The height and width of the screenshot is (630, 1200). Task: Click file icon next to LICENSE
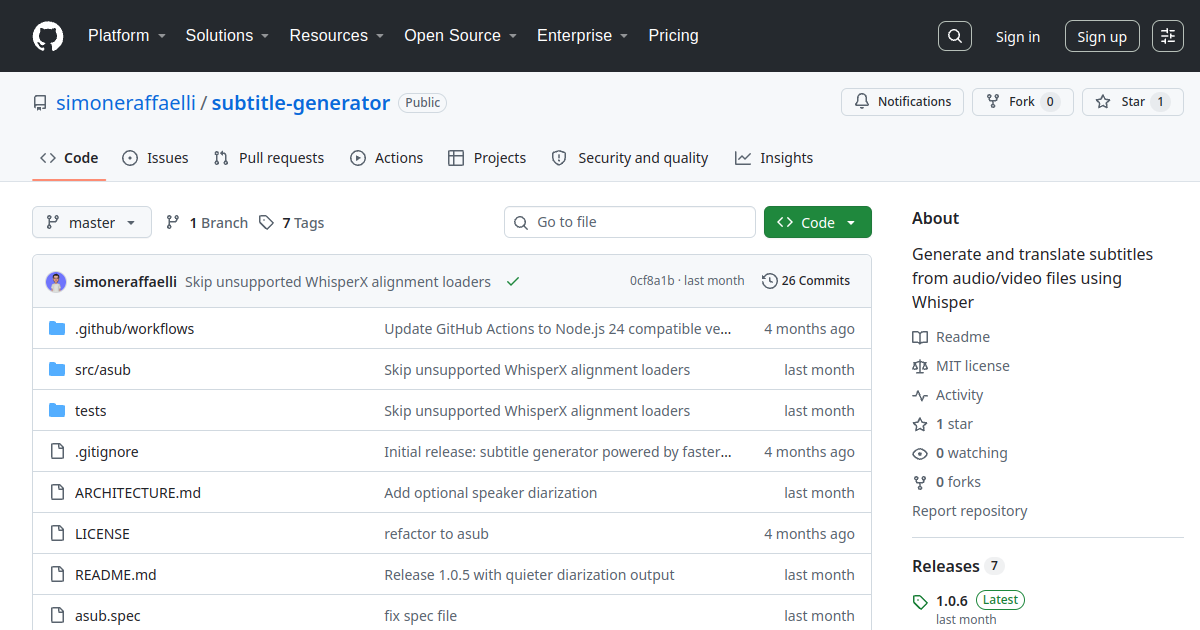point(57,534)
